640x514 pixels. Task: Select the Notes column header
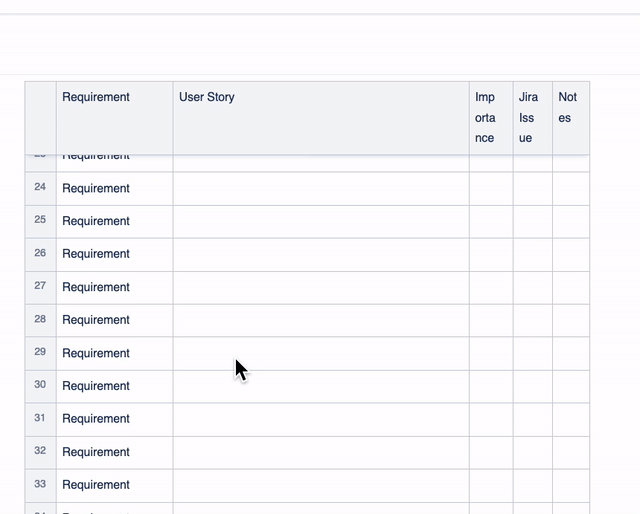pos(571,118)
